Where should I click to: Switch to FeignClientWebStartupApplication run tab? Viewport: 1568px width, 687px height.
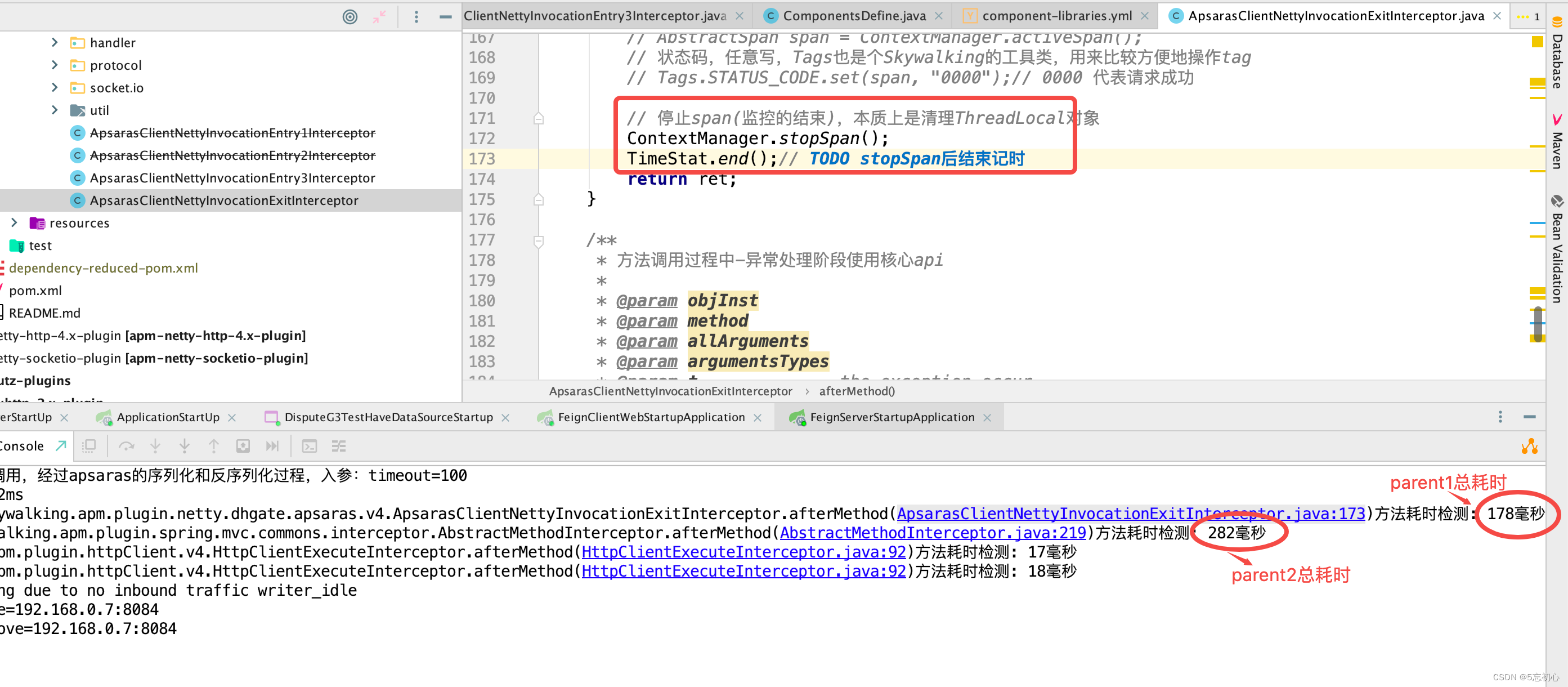(x=651, y=417)
